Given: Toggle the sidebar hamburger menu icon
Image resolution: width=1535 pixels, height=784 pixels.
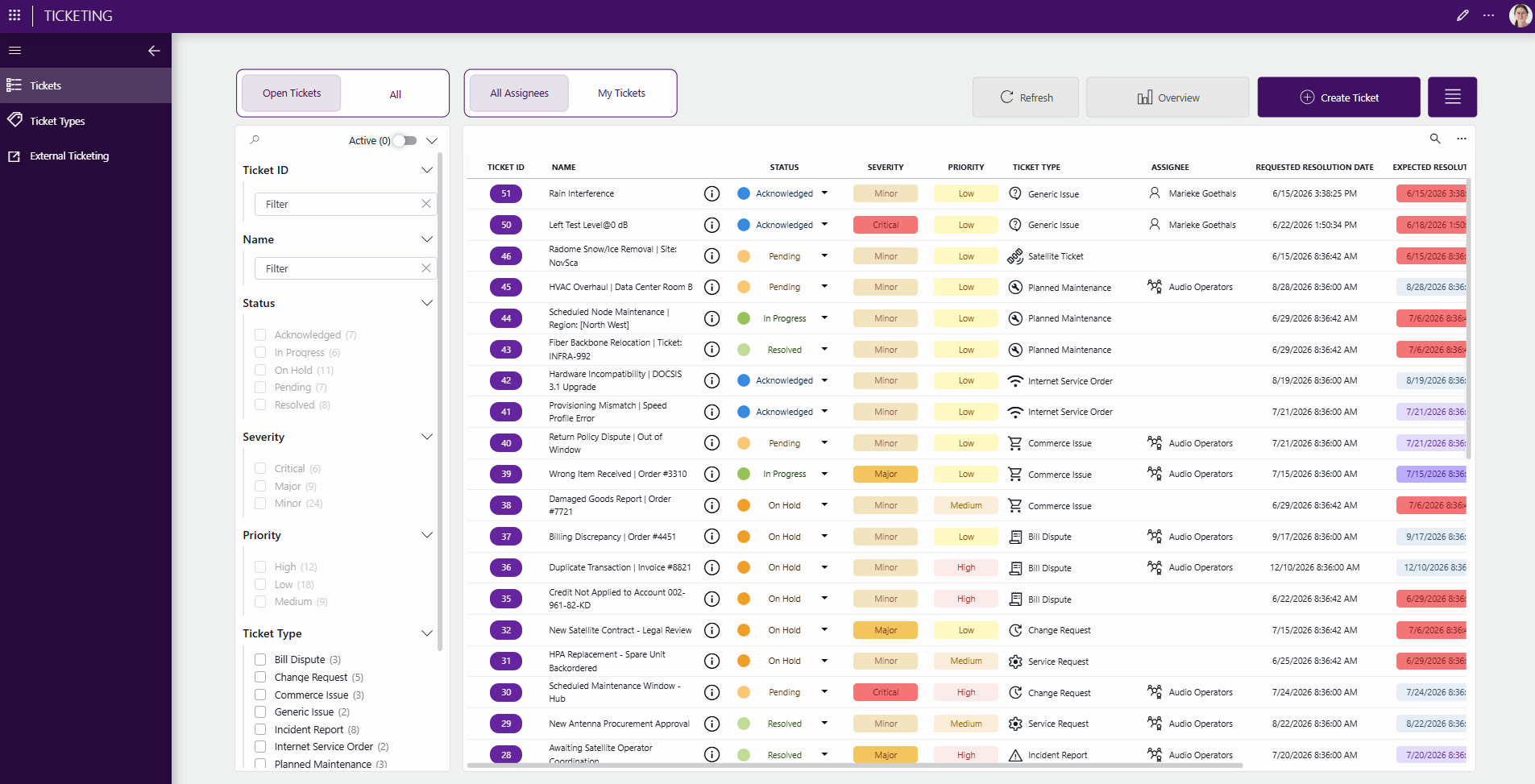Looking at the screenshot, I should [15, 50].
